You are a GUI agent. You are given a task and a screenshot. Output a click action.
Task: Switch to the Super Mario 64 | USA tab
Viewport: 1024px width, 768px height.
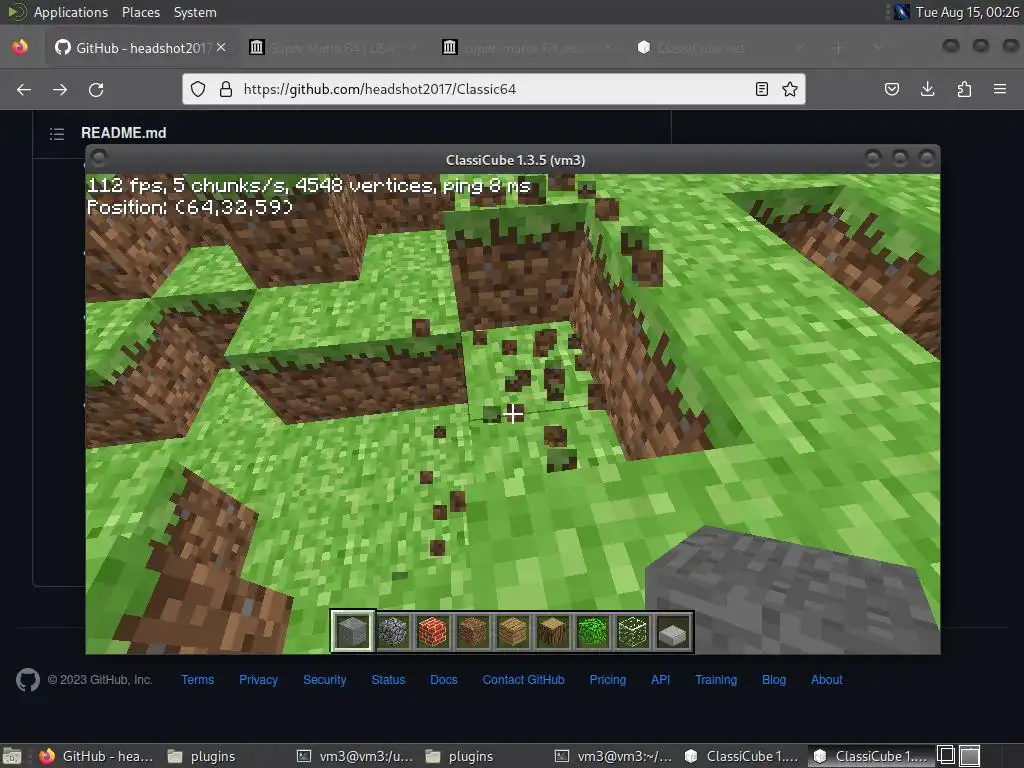pos(335,47)
